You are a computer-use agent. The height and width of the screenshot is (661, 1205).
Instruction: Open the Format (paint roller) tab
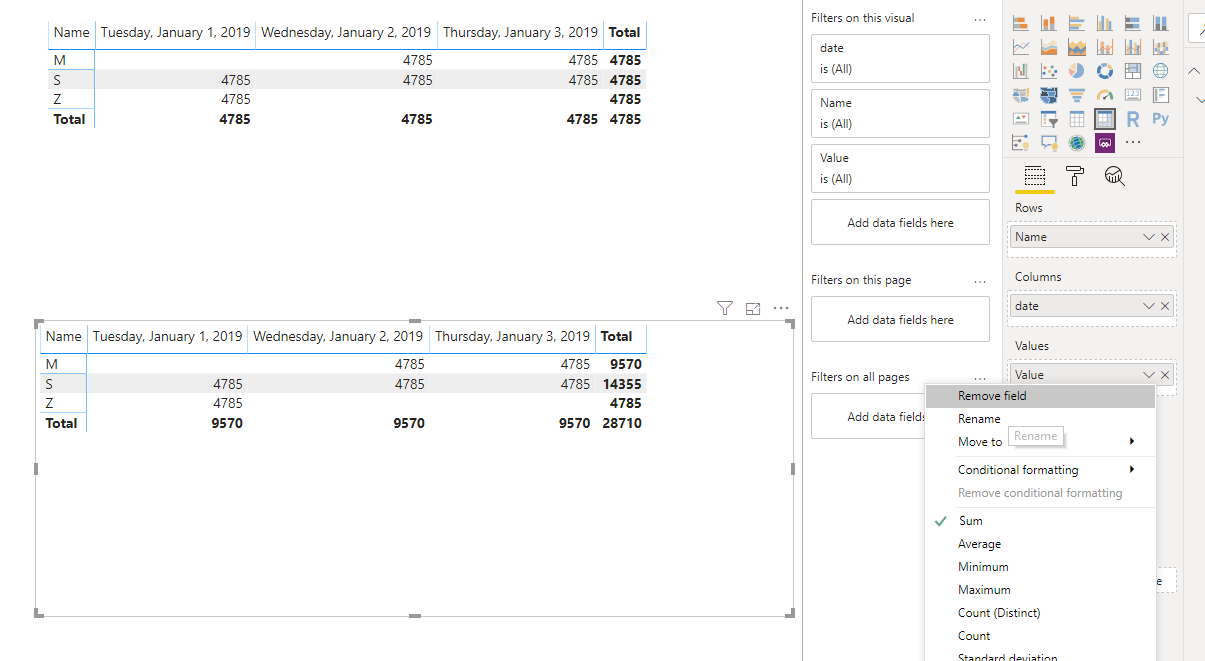pyautogui.click(x=1075, y=176)
